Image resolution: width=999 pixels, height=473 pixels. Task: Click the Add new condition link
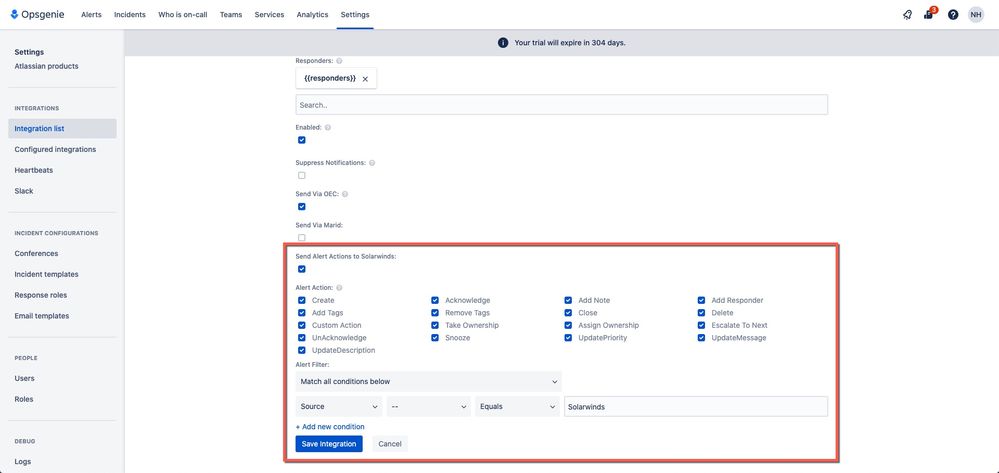coord(330,426)
